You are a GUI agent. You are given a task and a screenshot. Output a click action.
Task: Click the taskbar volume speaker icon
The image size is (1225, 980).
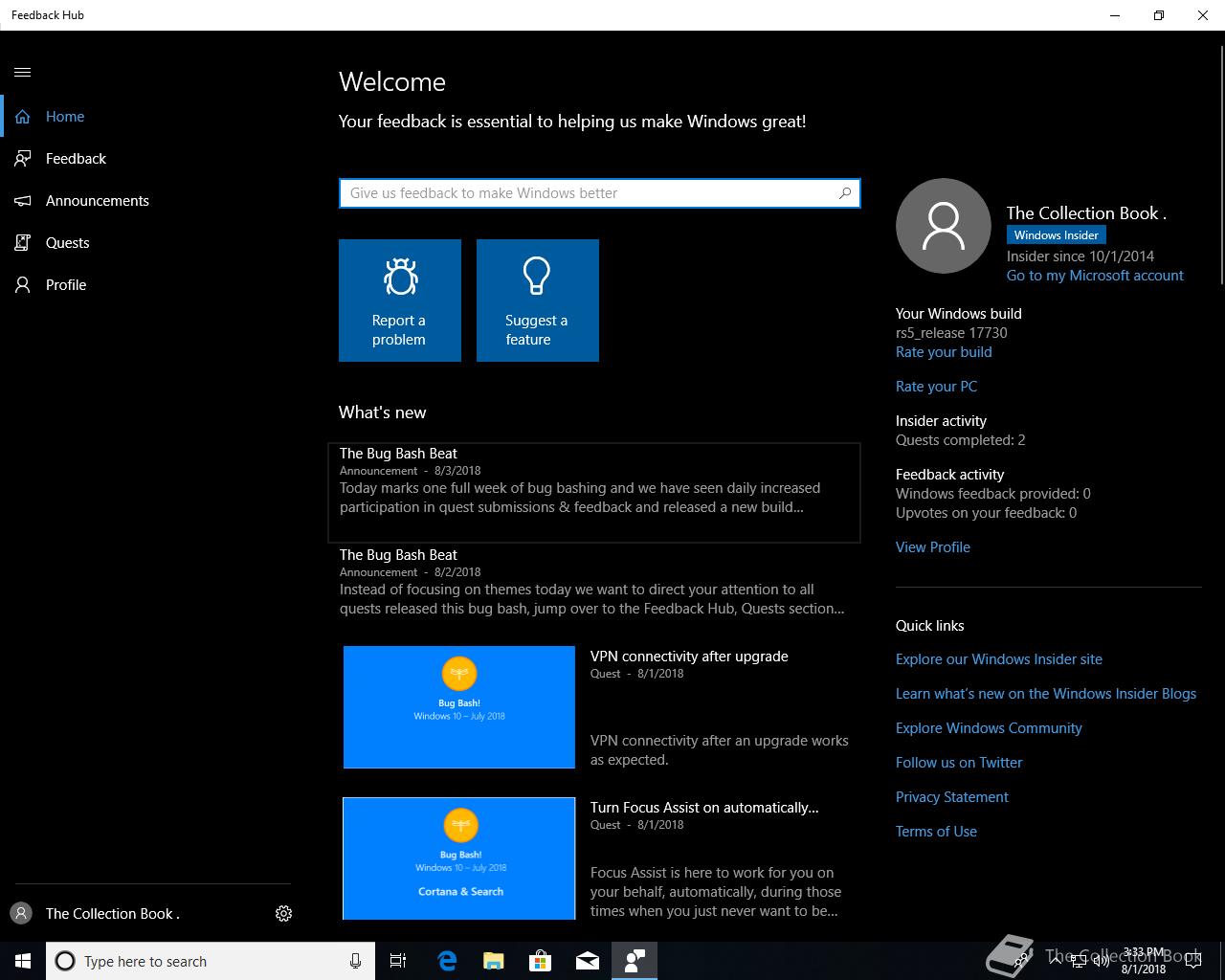(x=1102, y=961)
